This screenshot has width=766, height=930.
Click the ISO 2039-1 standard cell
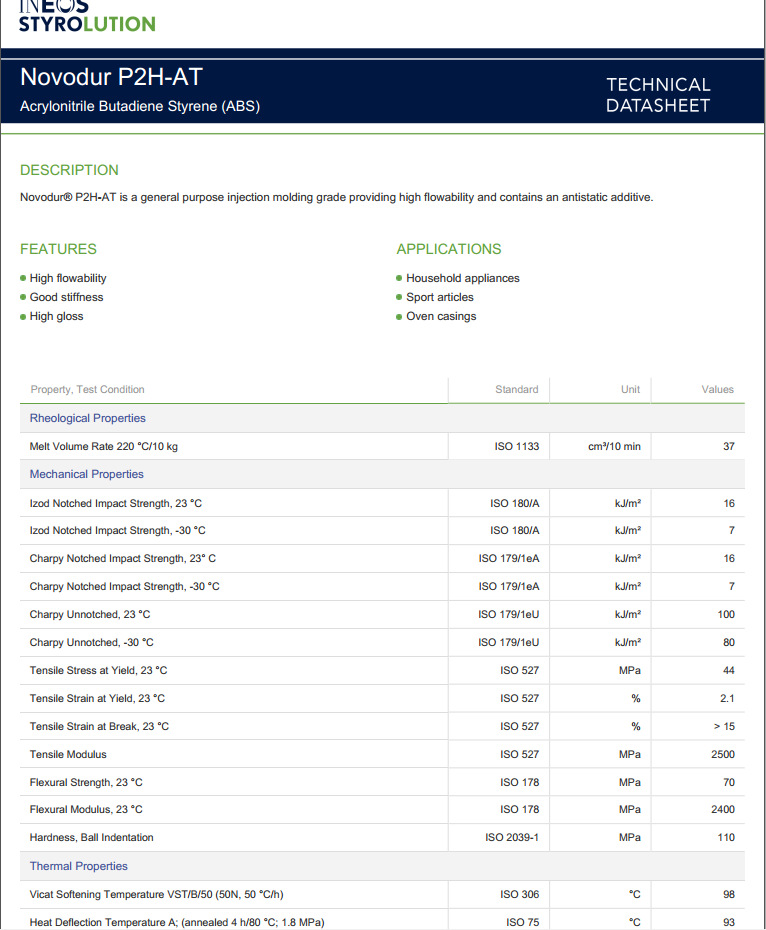coord(511,837)
